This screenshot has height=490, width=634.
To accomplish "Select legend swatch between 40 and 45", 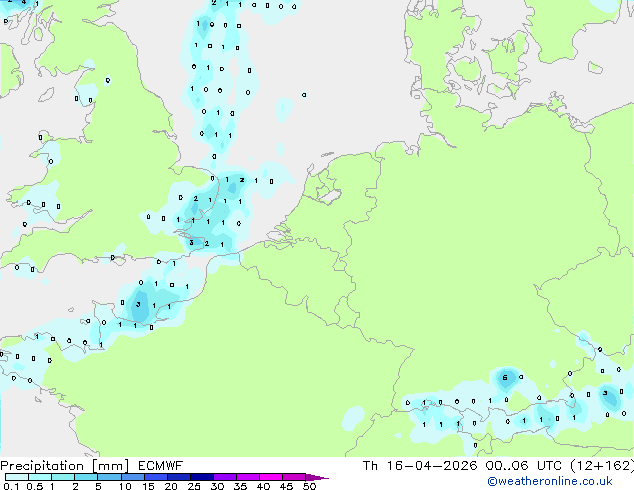I will [271, 477].
